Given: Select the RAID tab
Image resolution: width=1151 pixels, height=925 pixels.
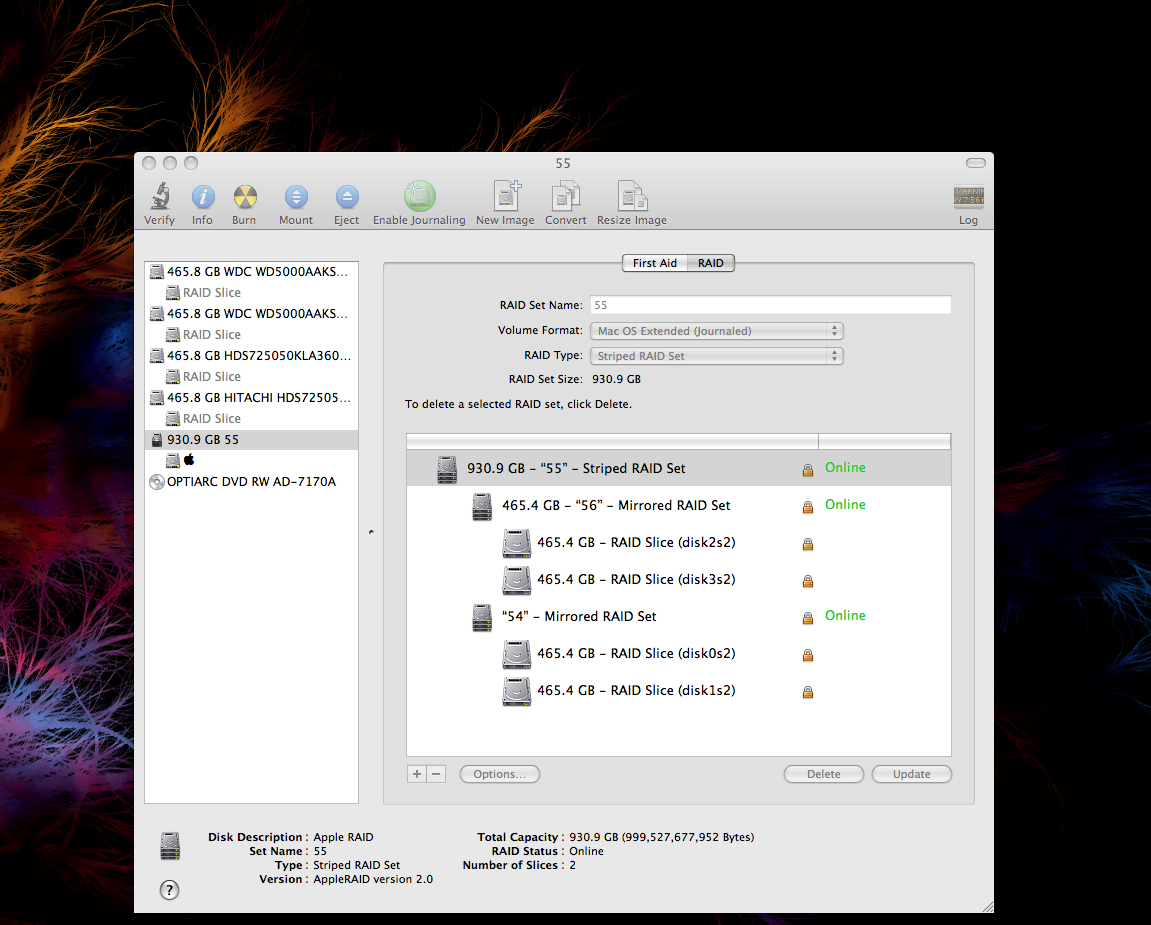Looking at the screenshot, I should [711, 263].
